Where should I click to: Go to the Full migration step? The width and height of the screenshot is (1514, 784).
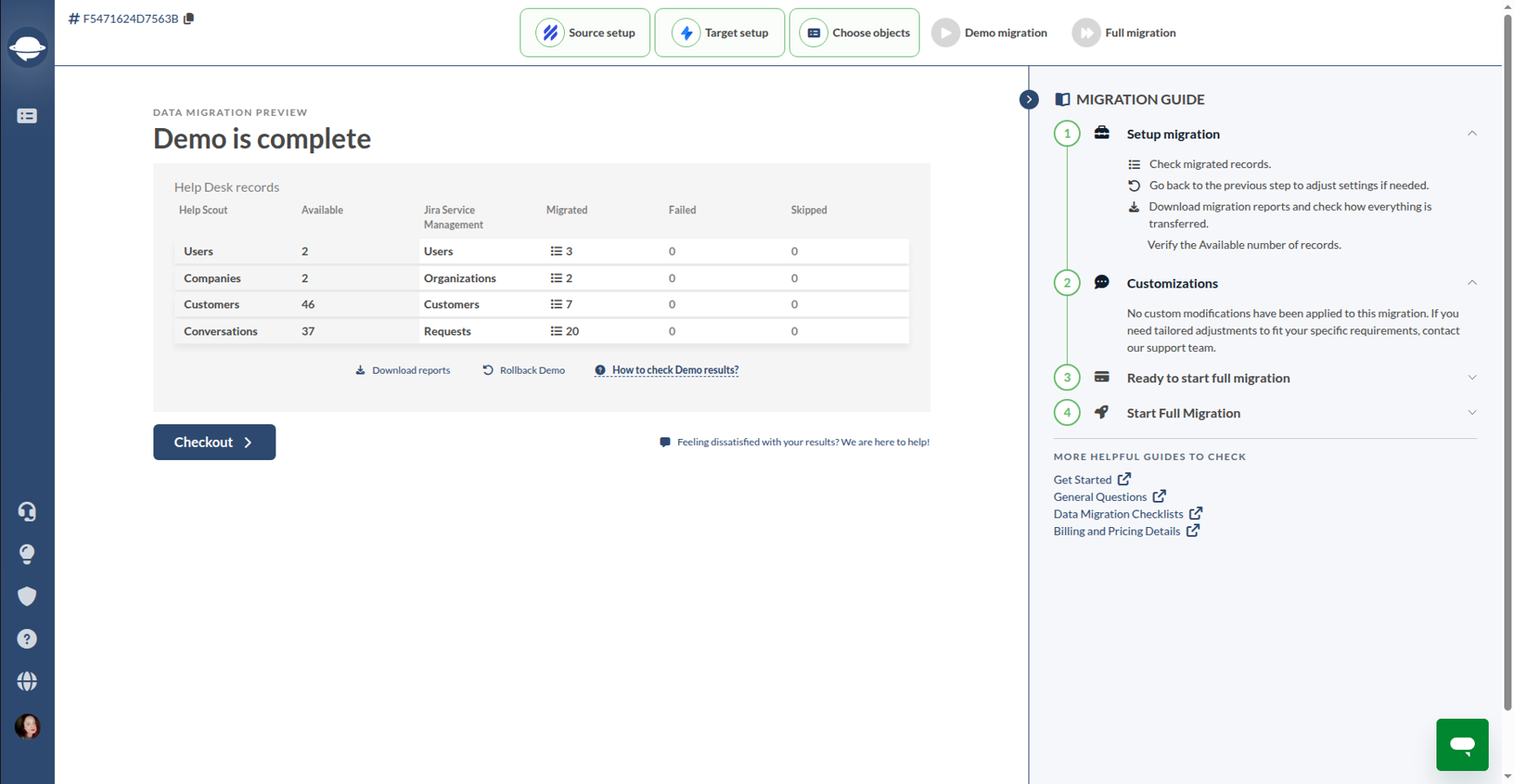(x=1124, y=33)
